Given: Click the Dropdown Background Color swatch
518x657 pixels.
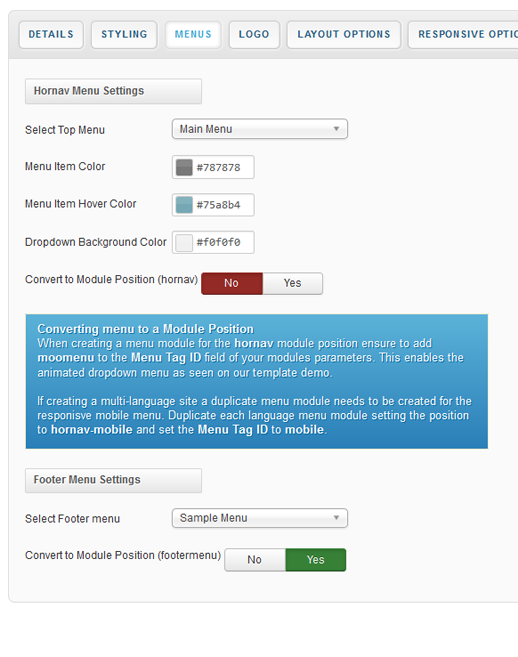Looking at the screenshot, I should click(184, 243).
